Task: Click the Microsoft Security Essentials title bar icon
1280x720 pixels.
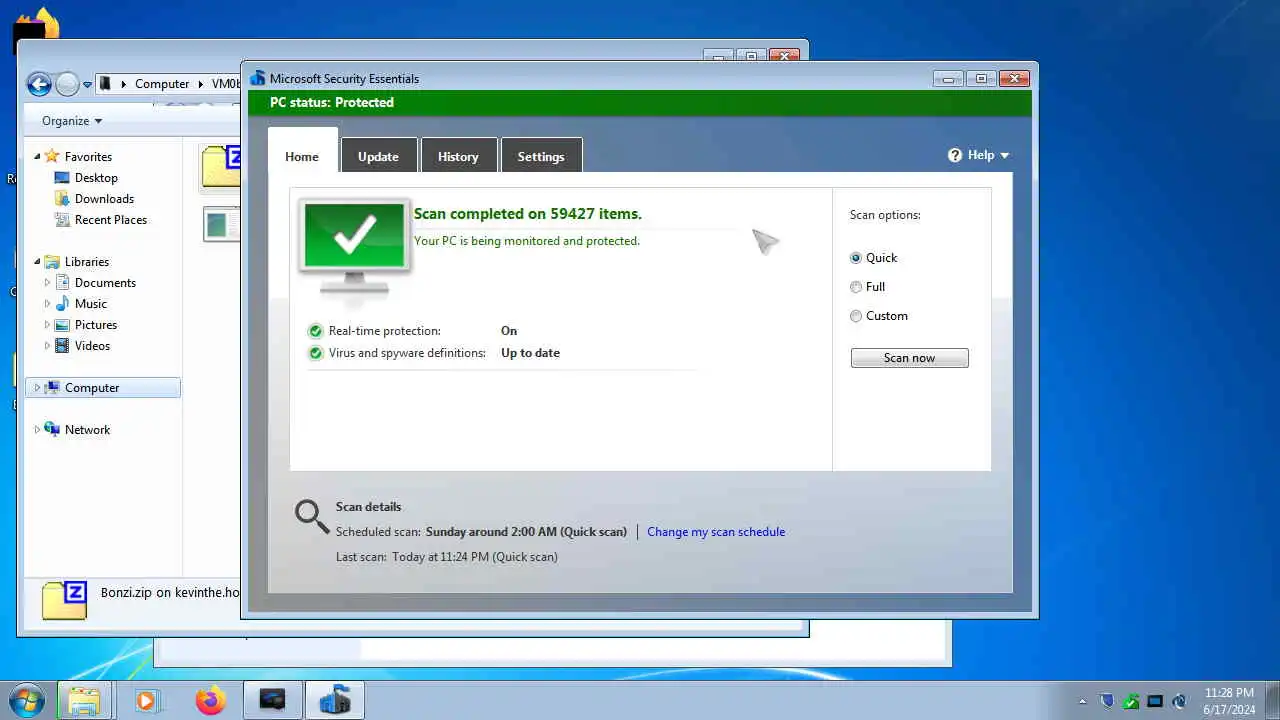Action: click(258, 78)
